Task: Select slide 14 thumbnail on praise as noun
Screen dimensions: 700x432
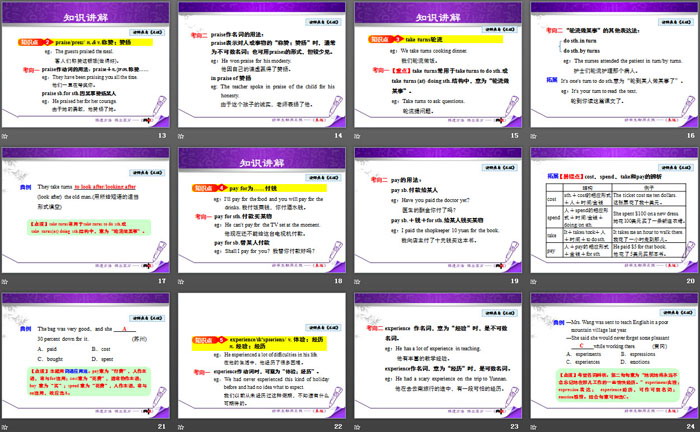Action: (x=262, y=65)
